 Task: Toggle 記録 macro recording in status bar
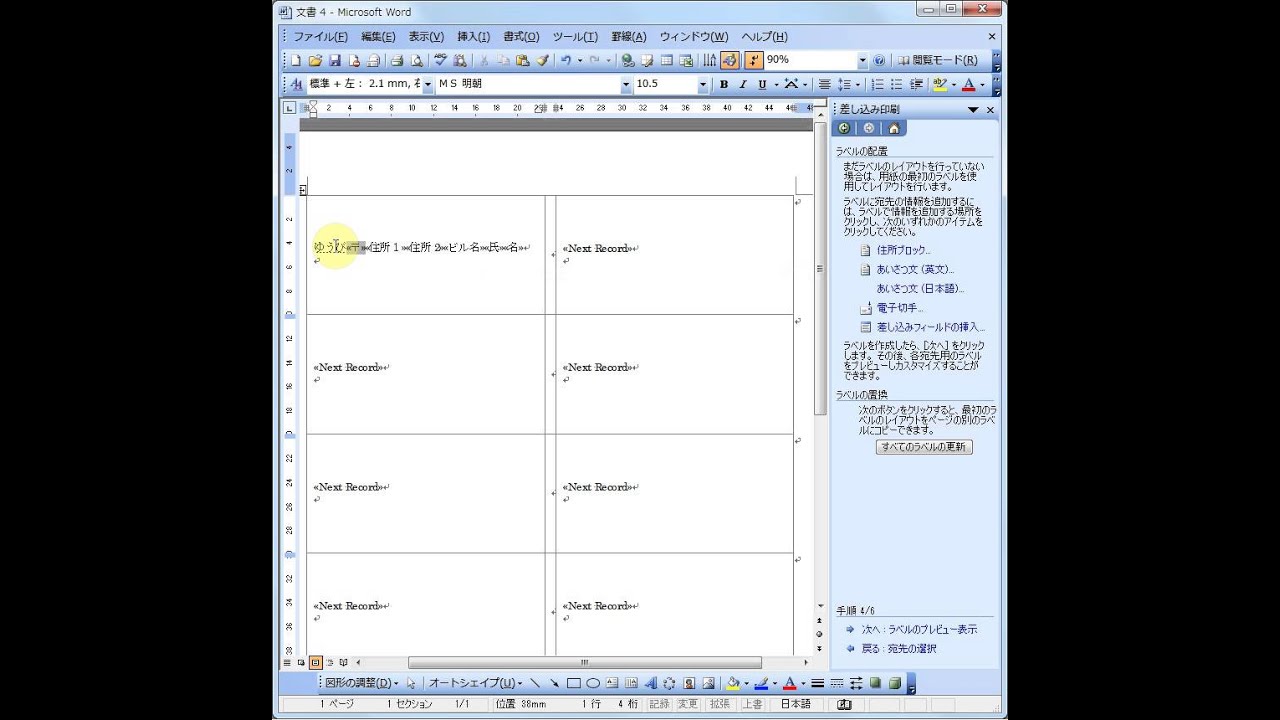[659, 704]
